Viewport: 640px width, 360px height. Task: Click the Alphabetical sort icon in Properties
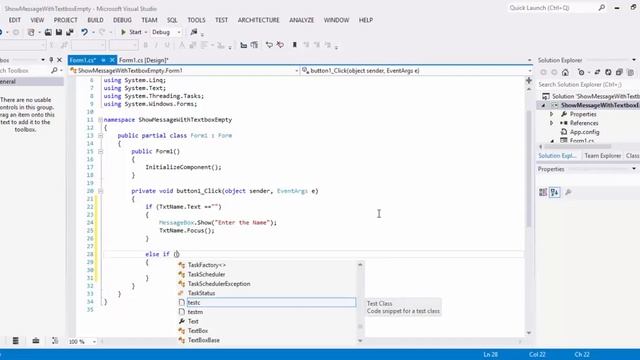[x=555, y=192]
